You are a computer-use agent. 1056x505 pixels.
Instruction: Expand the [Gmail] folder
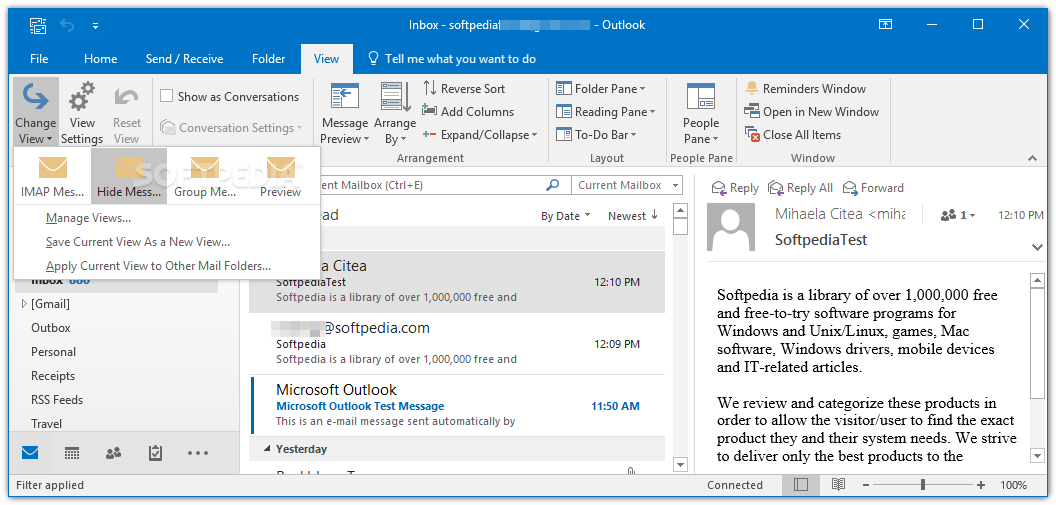pos(24,304)
